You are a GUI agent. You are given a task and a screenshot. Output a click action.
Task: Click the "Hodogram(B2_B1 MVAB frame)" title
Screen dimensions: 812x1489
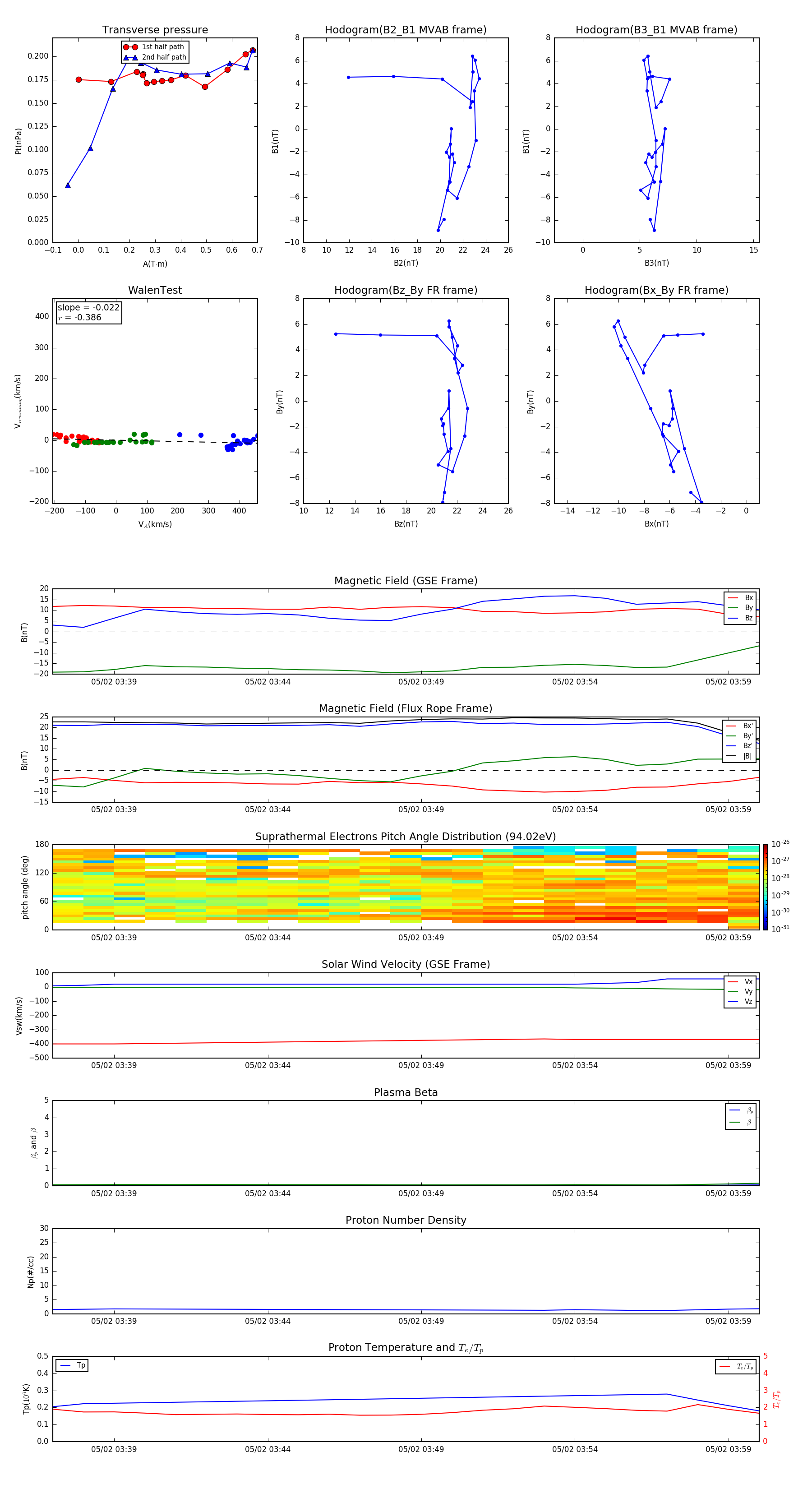click(x=406, y=30)
